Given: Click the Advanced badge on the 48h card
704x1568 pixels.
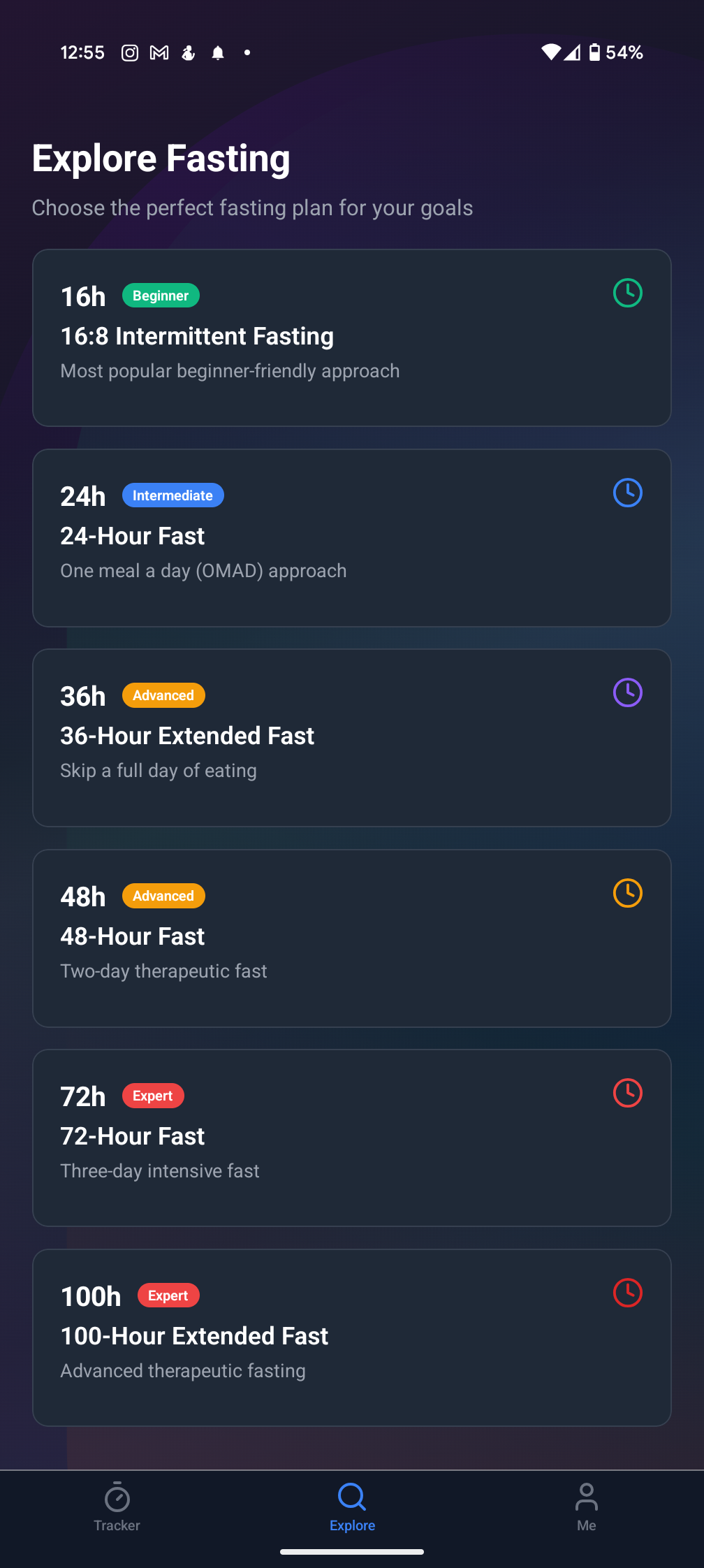Looking at the screenshot, I should pyautogui.click(x=163, y=895).
